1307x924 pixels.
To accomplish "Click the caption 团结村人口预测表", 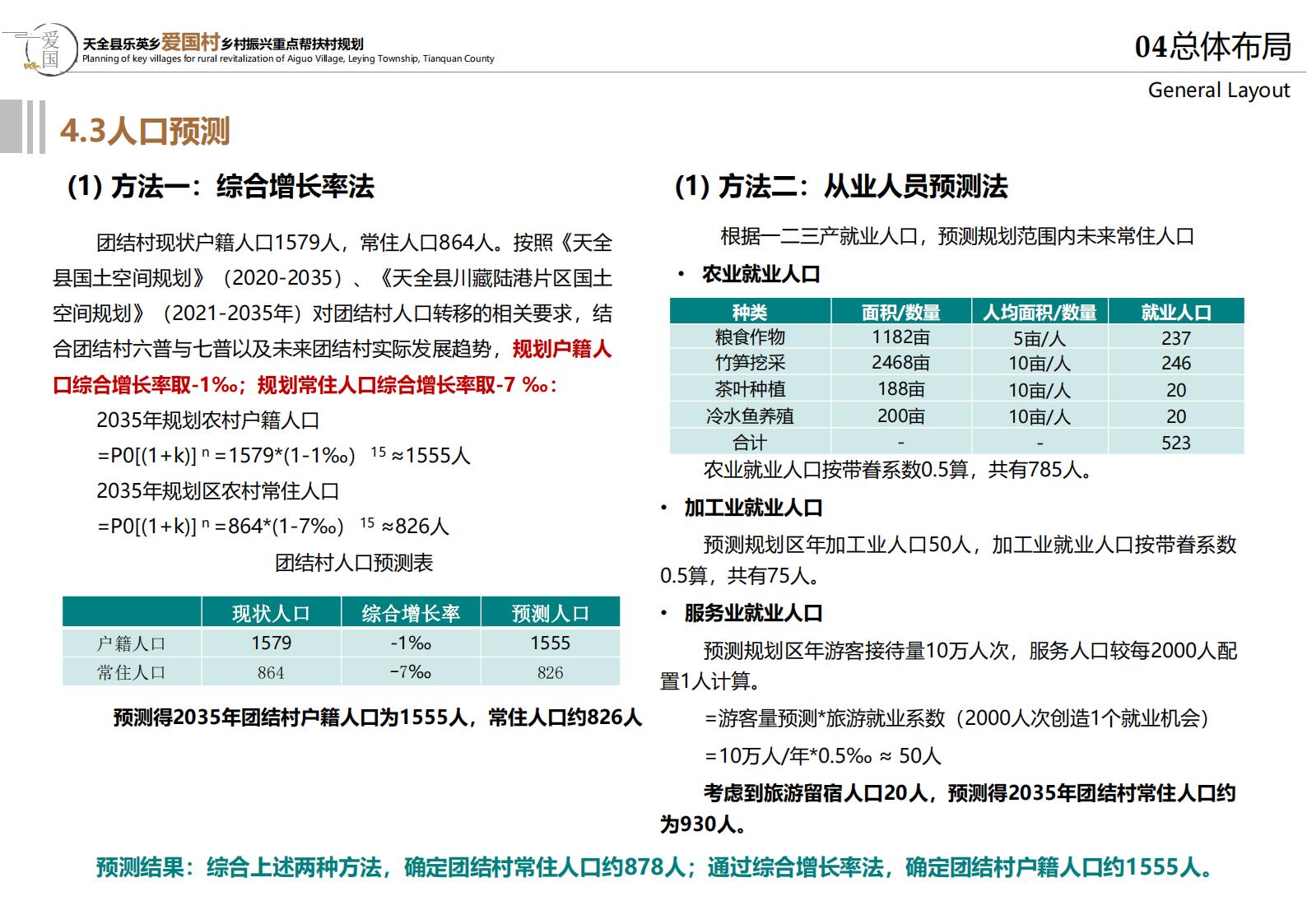I will click(354, 563).
